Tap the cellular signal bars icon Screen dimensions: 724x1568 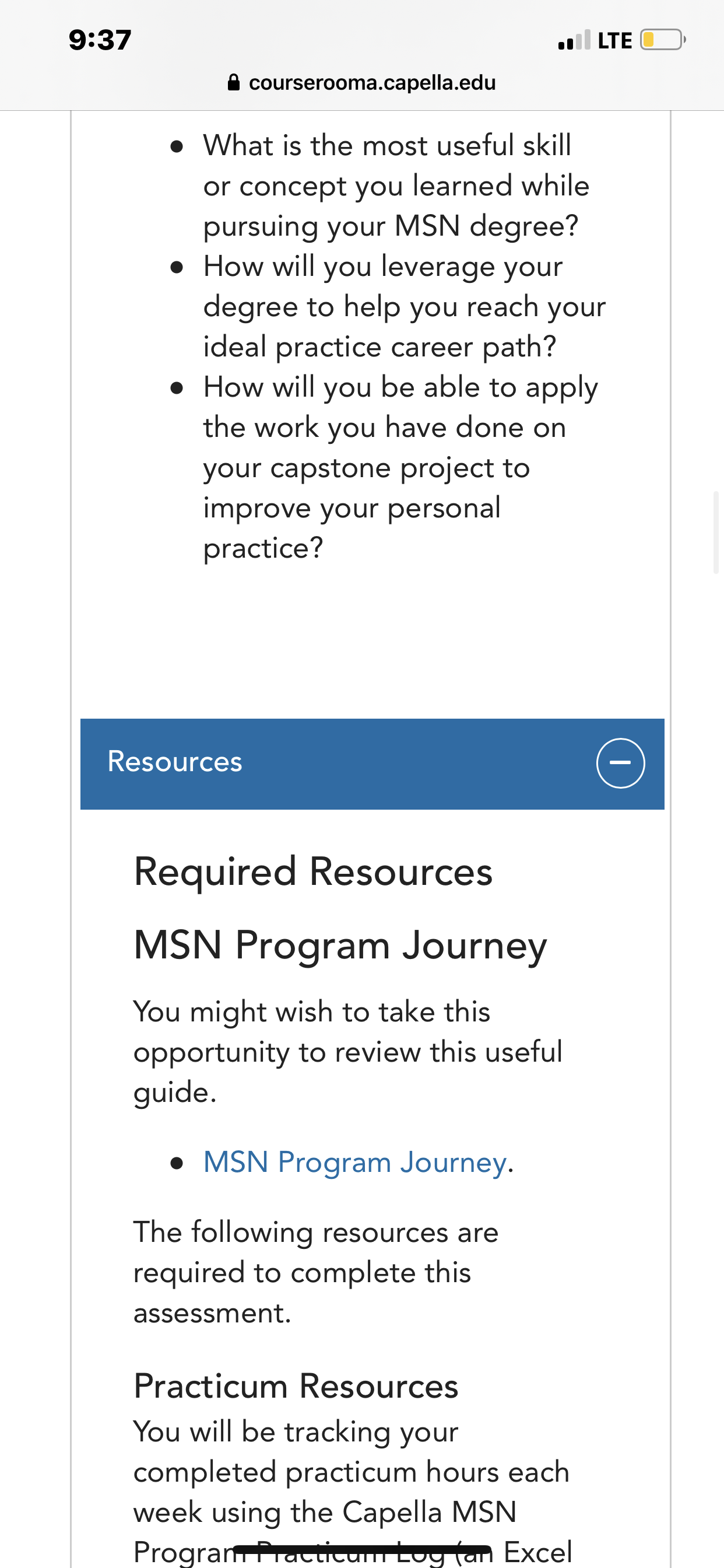click(x=574, y=40)
